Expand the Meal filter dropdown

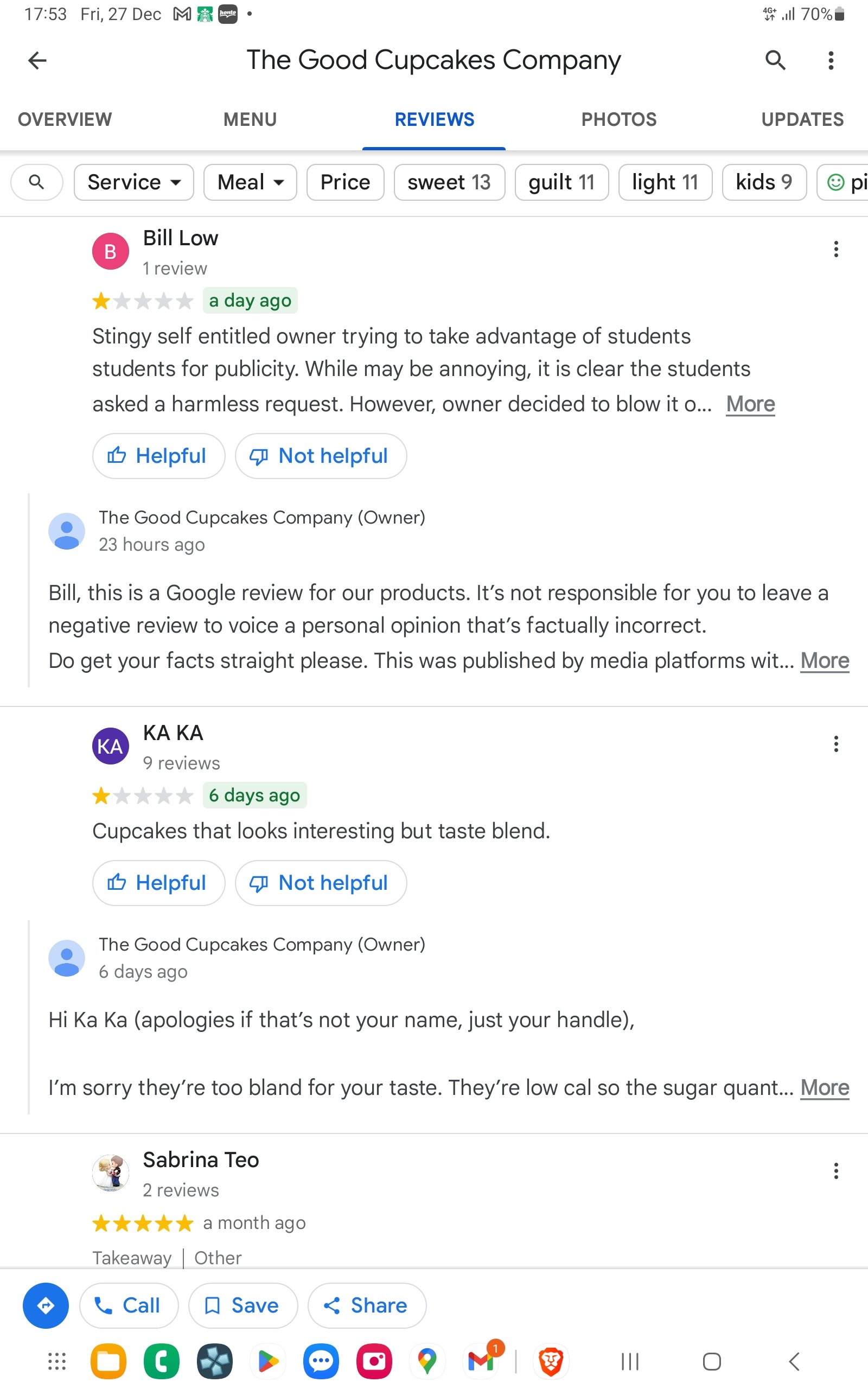point(250,182)
